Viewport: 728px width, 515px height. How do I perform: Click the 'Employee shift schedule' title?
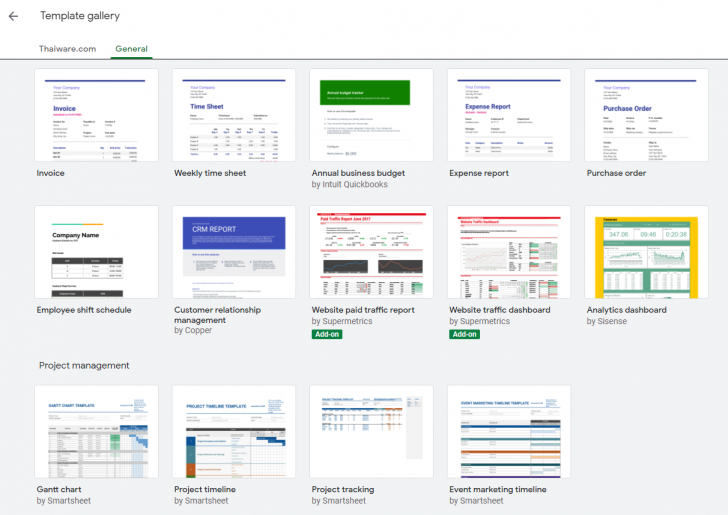click(x=84, y=310)
